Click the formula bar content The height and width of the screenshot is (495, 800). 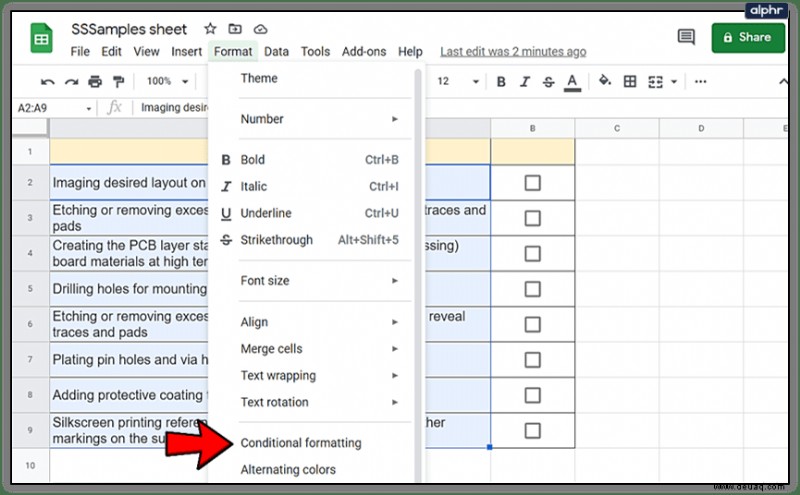point(174,108)
